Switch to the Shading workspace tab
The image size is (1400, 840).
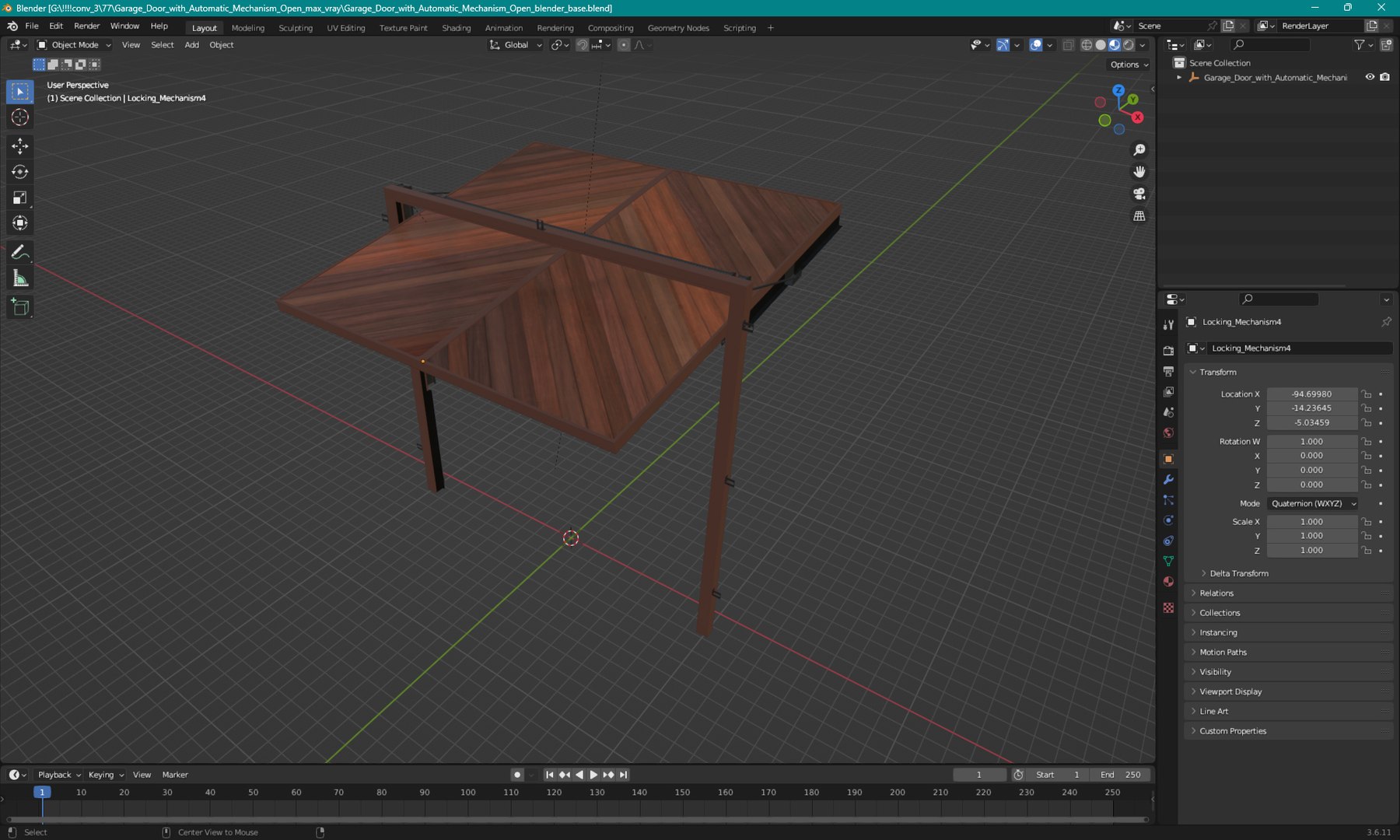457,28
